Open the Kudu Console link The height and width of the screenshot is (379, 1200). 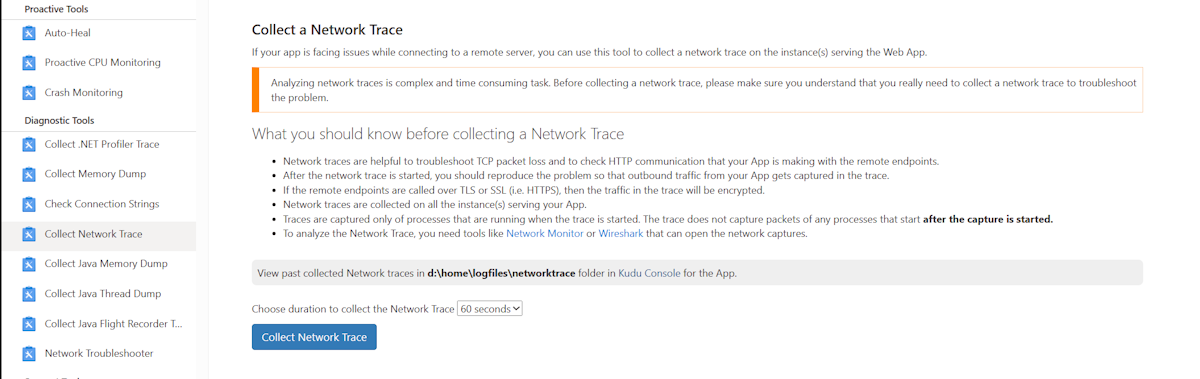click(x=649, y=272)
